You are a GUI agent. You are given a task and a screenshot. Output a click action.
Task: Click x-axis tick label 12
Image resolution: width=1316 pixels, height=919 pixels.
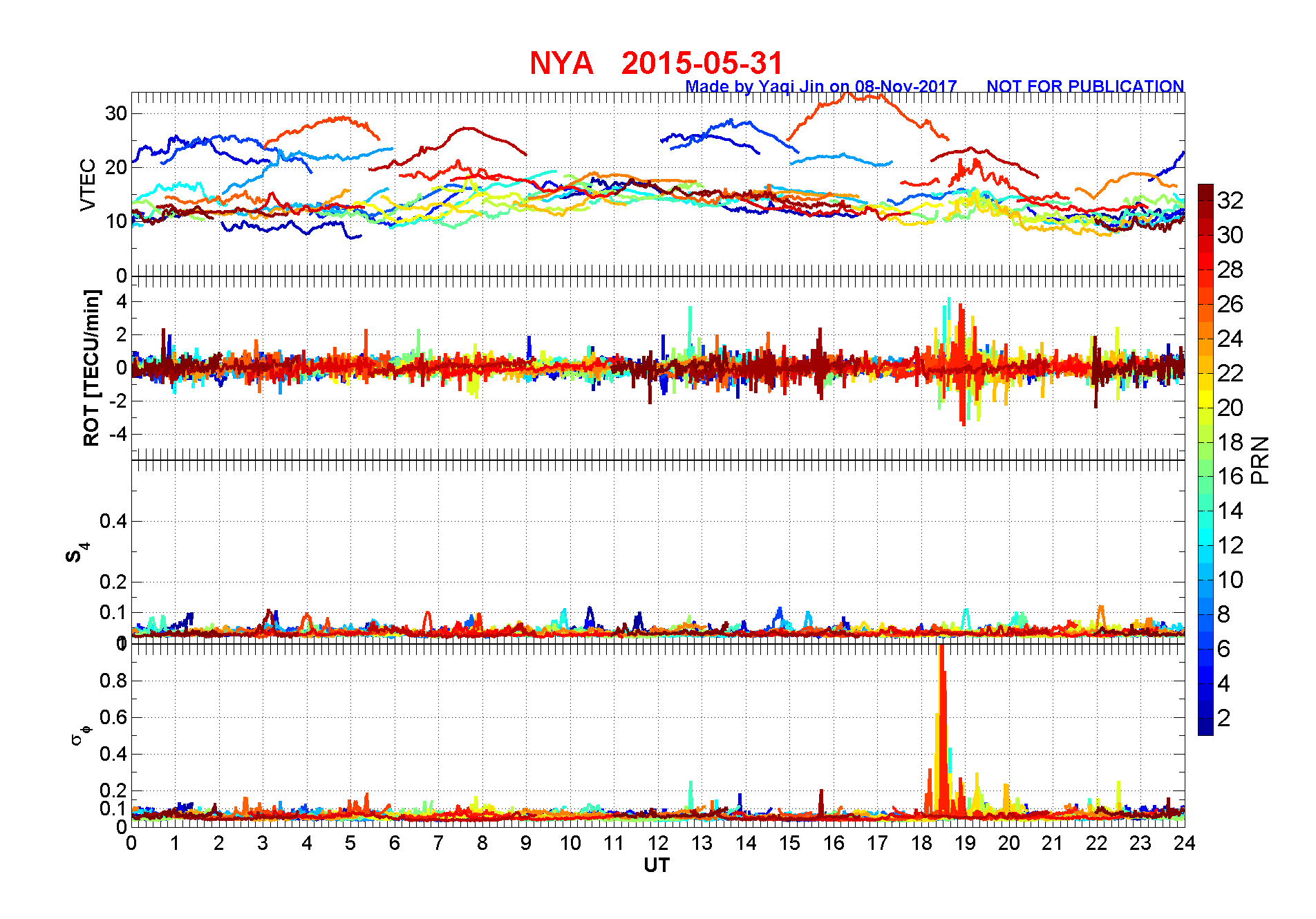click(x=658, y=843)
